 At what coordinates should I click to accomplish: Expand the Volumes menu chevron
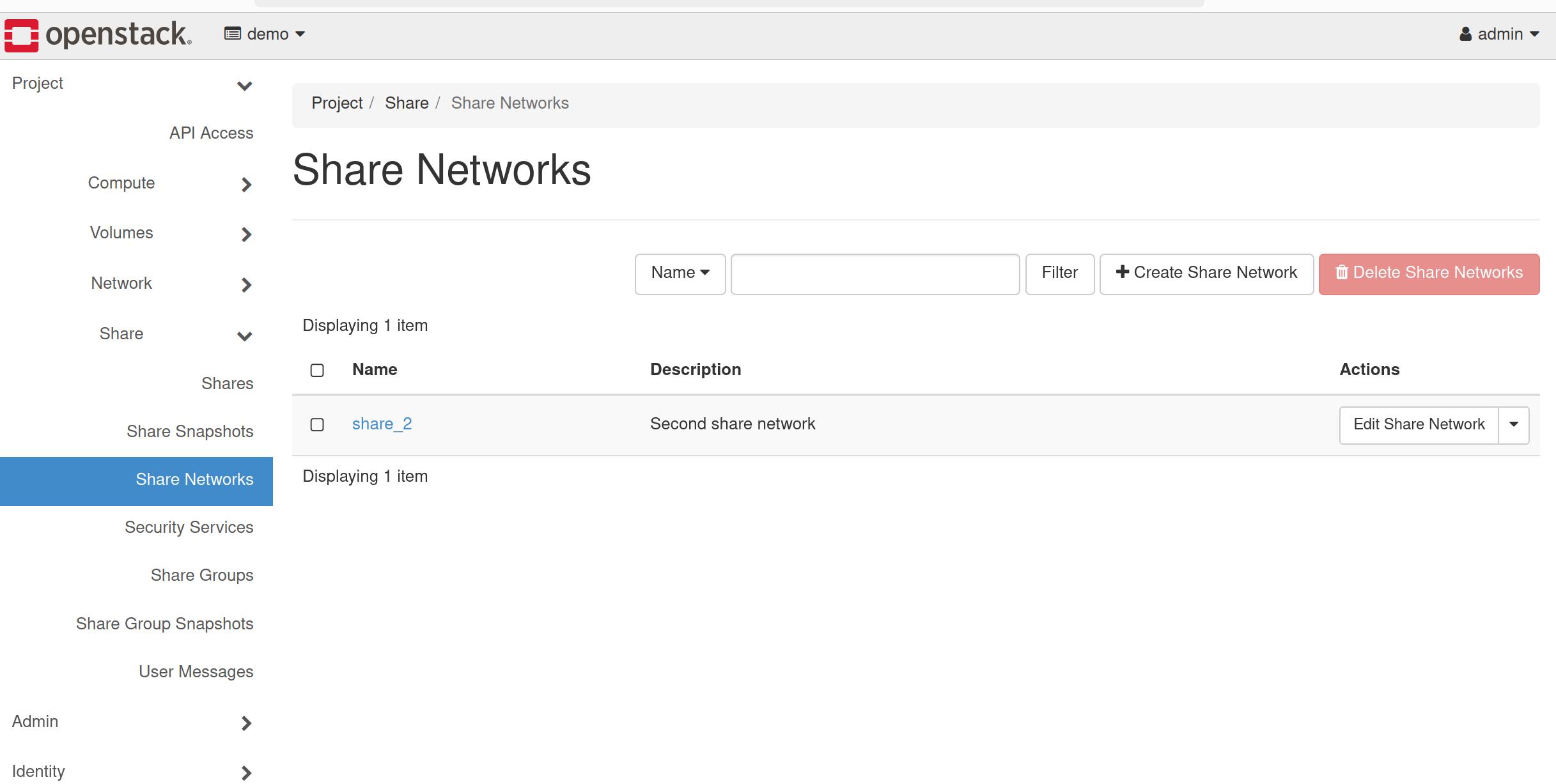click(246, 234)
